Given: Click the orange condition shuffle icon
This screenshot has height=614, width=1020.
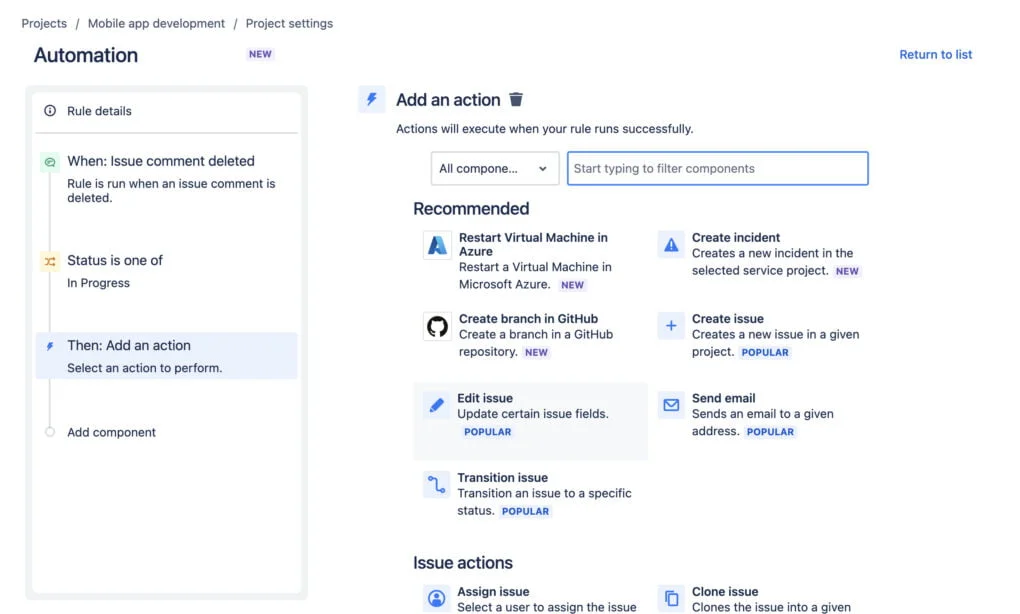Looking at the screenshot, I should [x=50, y=261].
